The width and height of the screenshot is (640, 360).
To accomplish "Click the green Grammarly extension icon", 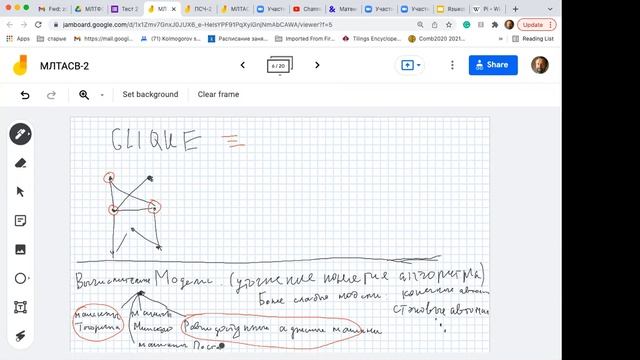I will click(467, 25).
